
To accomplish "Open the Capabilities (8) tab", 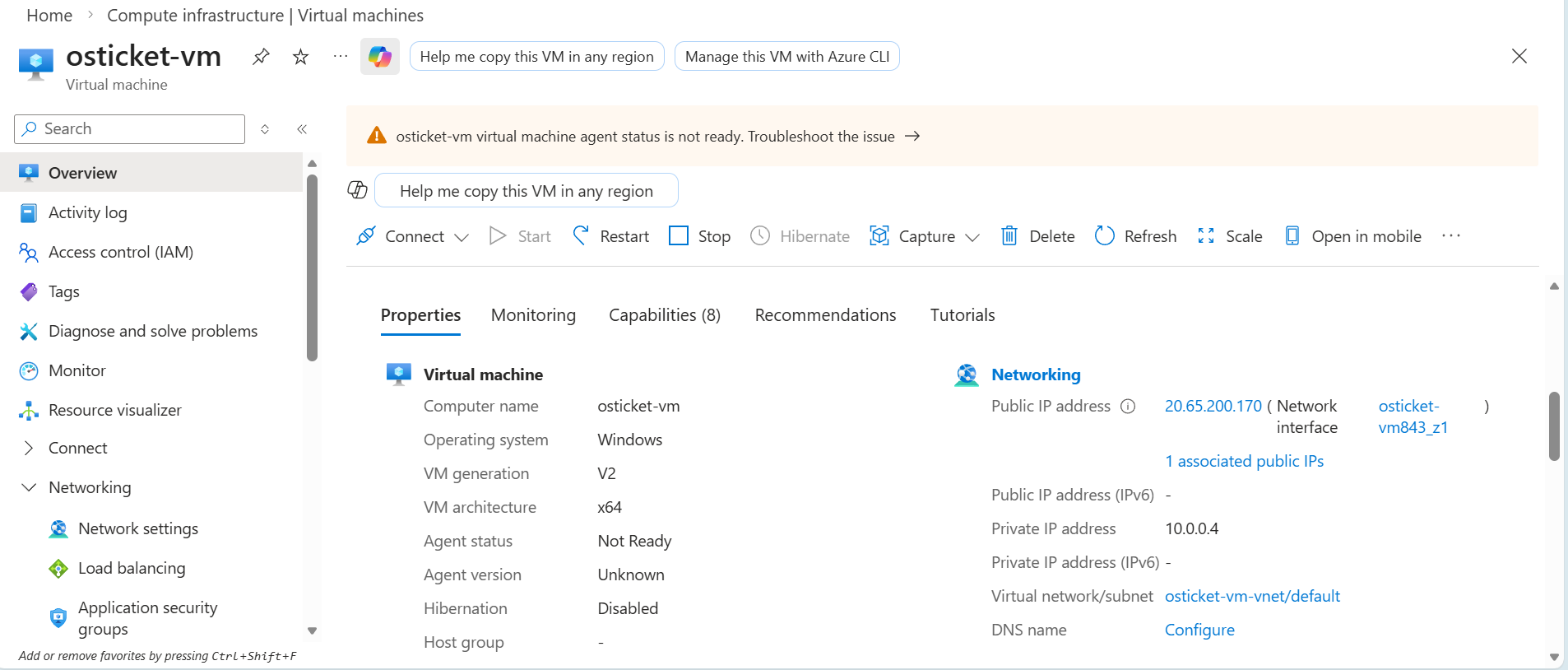I will click(x=664, y=315).
